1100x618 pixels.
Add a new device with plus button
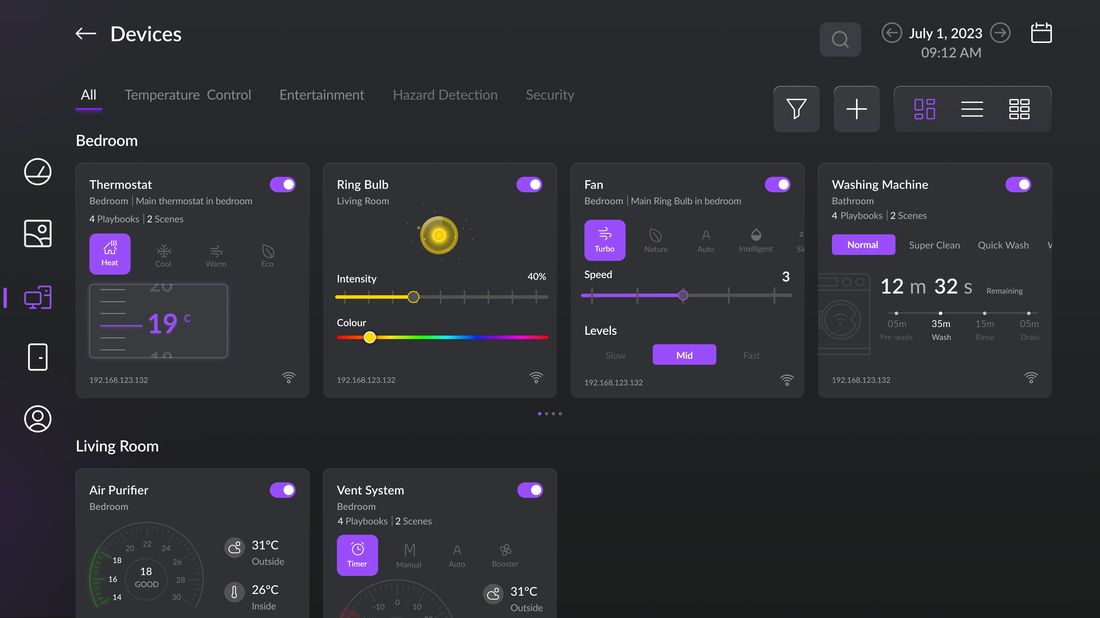pos(857,109)
